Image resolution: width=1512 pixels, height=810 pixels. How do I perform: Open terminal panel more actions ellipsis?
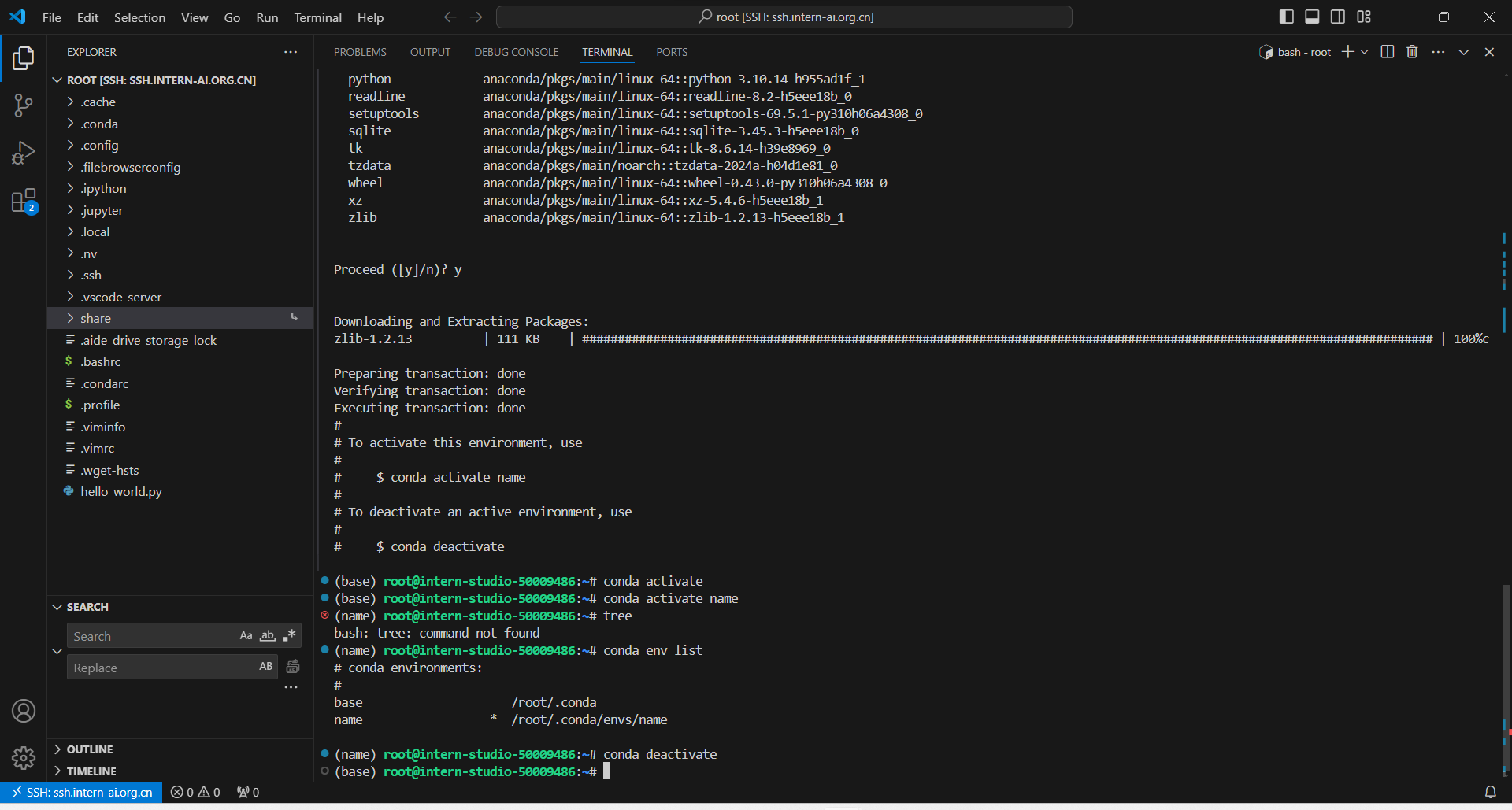click(x=1438, y=52)
